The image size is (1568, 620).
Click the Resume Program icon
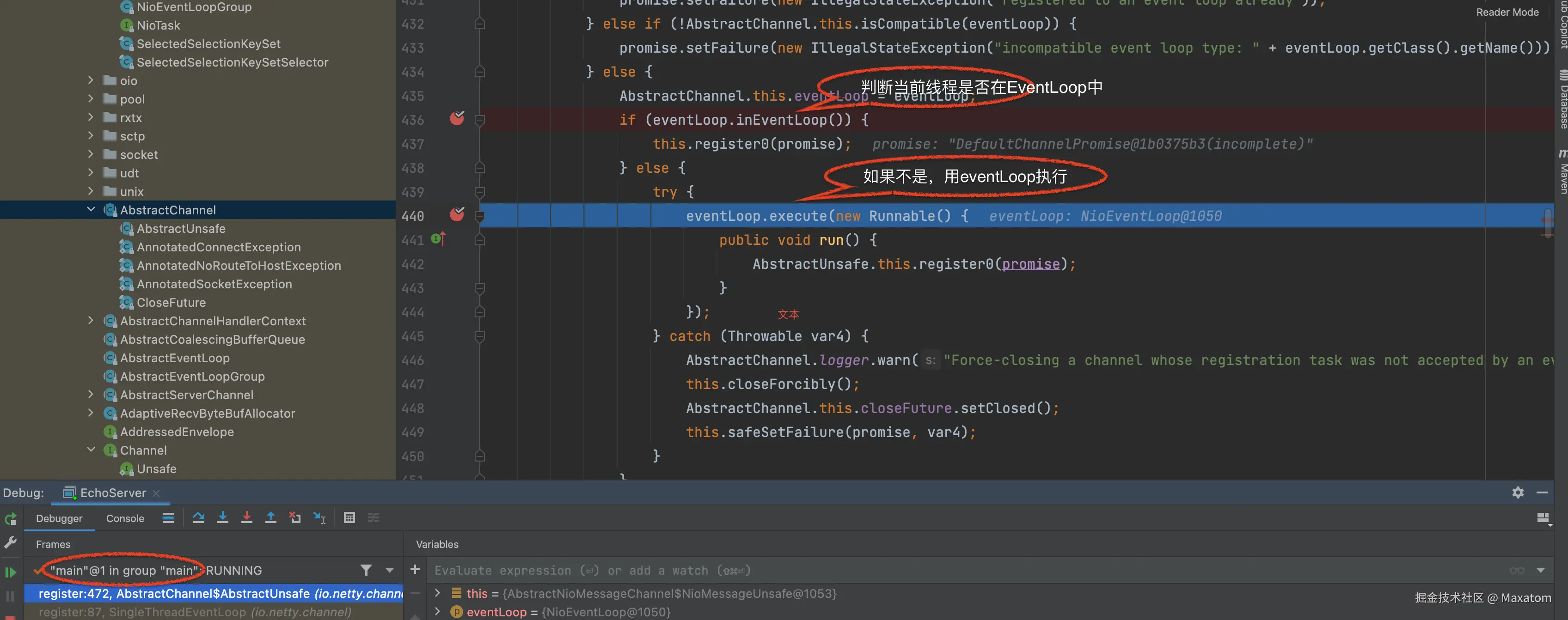(10, 572)
